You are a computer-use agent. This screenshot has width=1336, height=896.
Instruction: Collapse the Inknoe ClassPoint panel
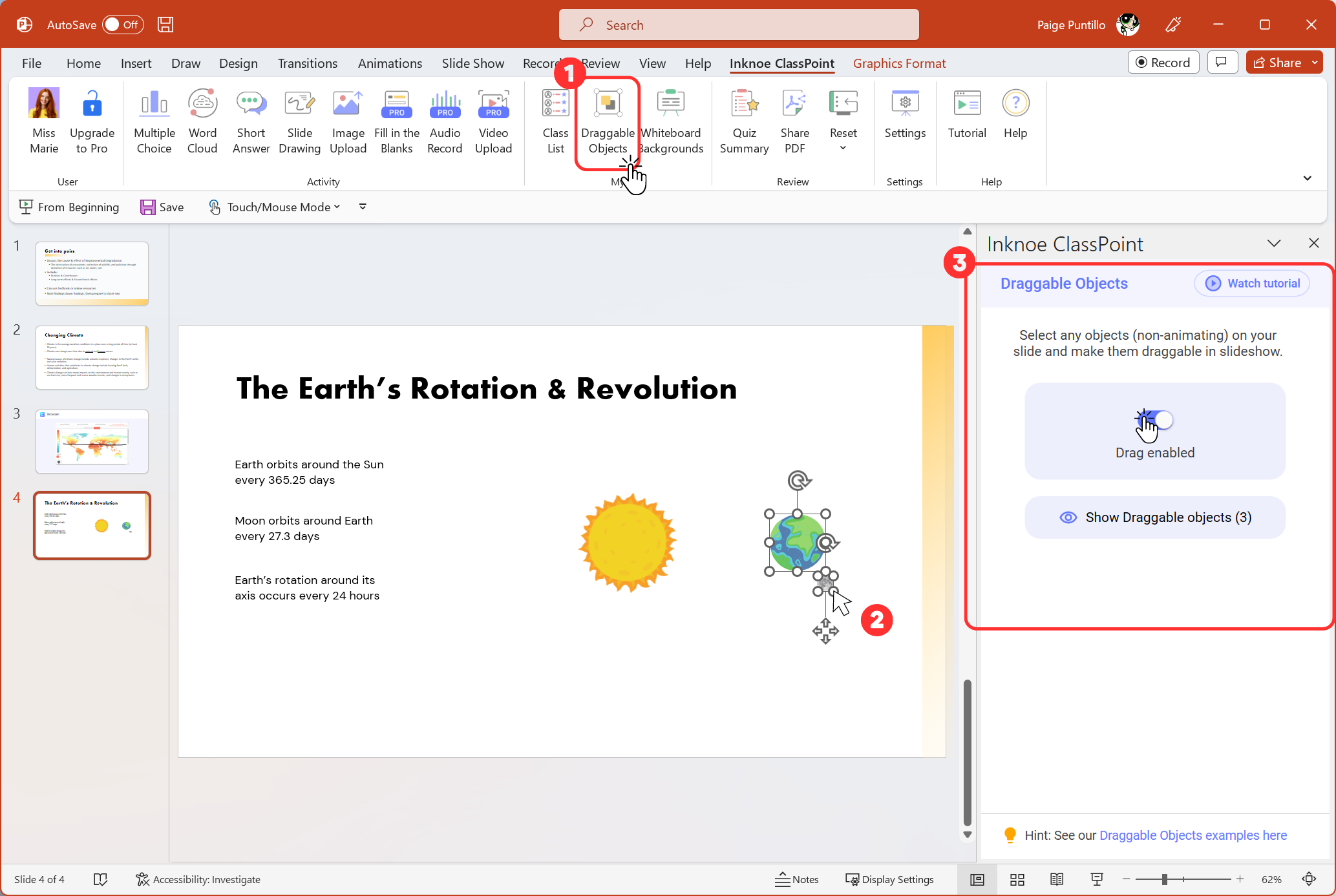1274,243
